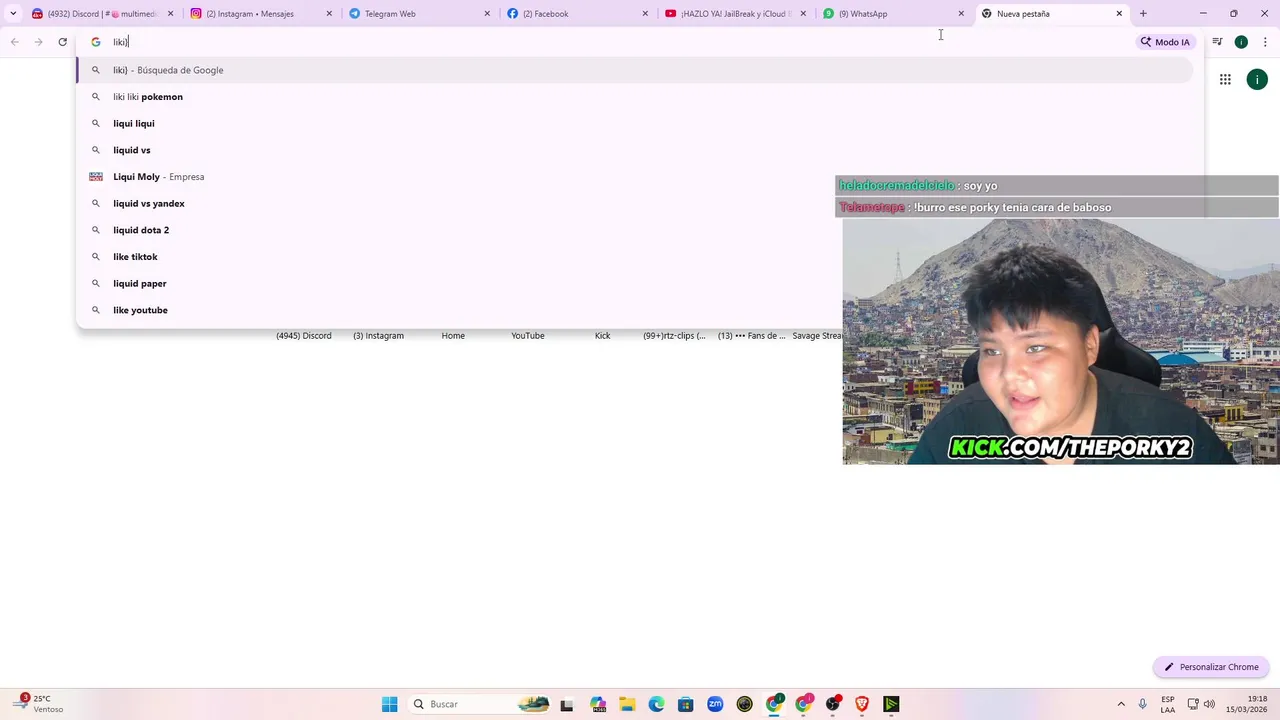Open the green play-arrow app in the taskbar
1280x720 pixels.
(x=891, y=704)
